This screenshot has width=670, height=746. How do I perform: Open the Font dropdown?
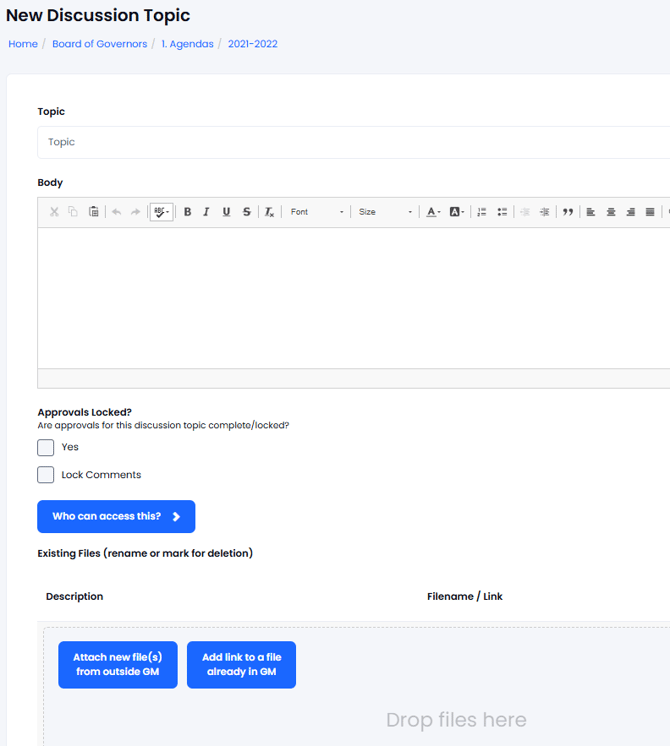pos(316,212)
